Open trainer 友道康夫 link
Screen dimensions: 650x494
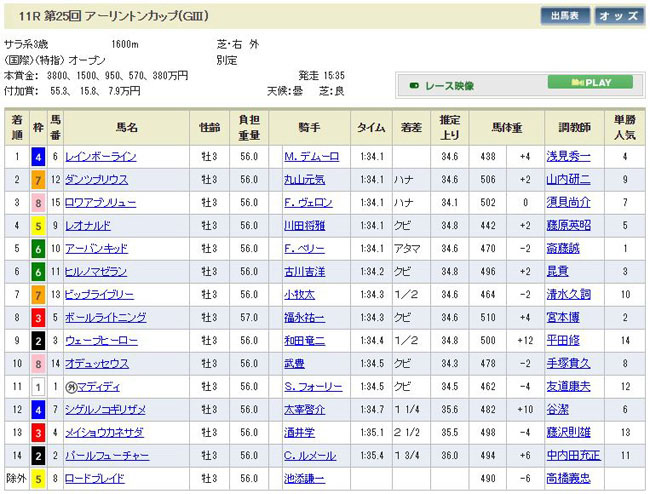coord(567,385)
